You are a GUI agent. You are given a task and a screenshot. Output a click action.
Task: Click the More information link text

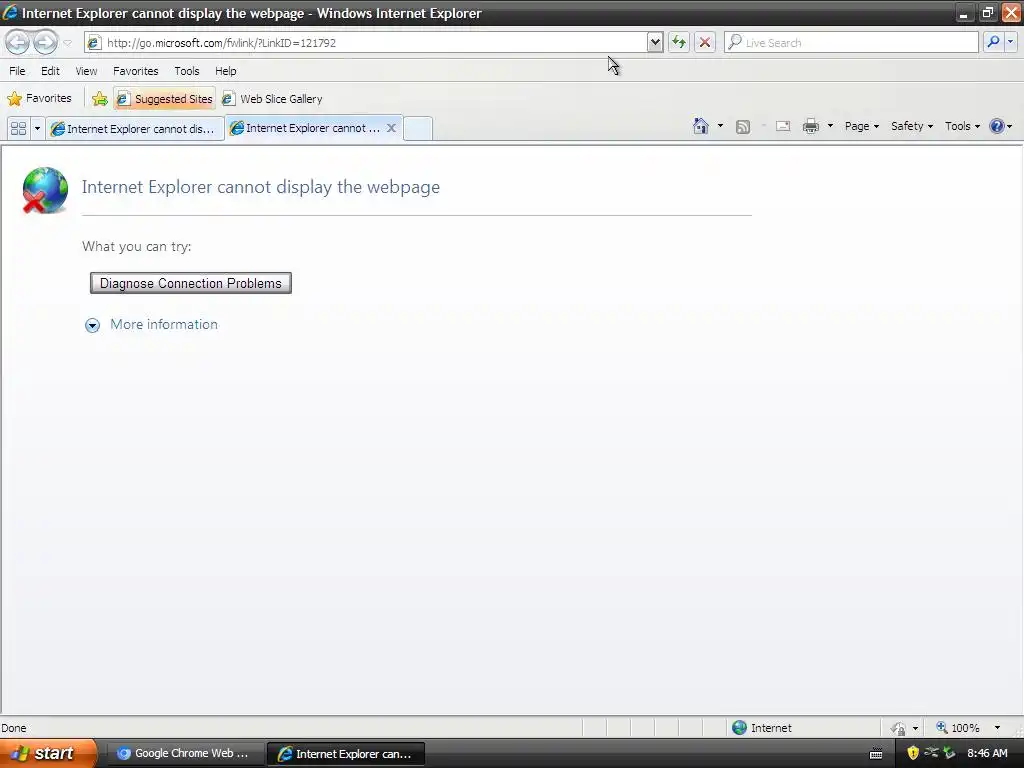tap(164, 325)
